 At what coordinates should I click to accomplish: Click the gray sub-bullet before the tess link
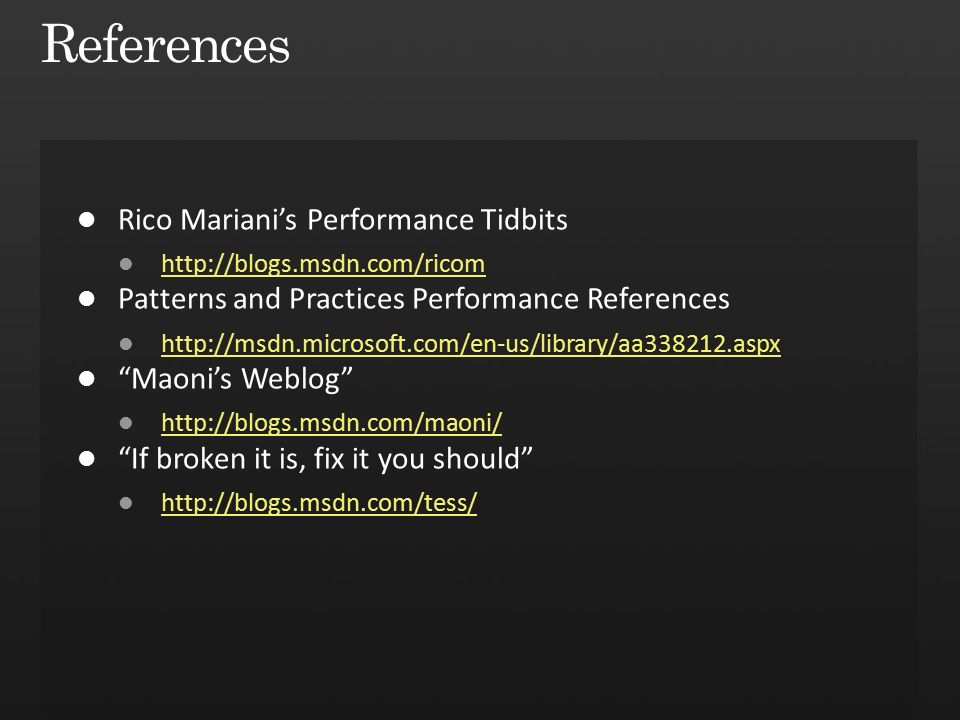click(126, 503)
